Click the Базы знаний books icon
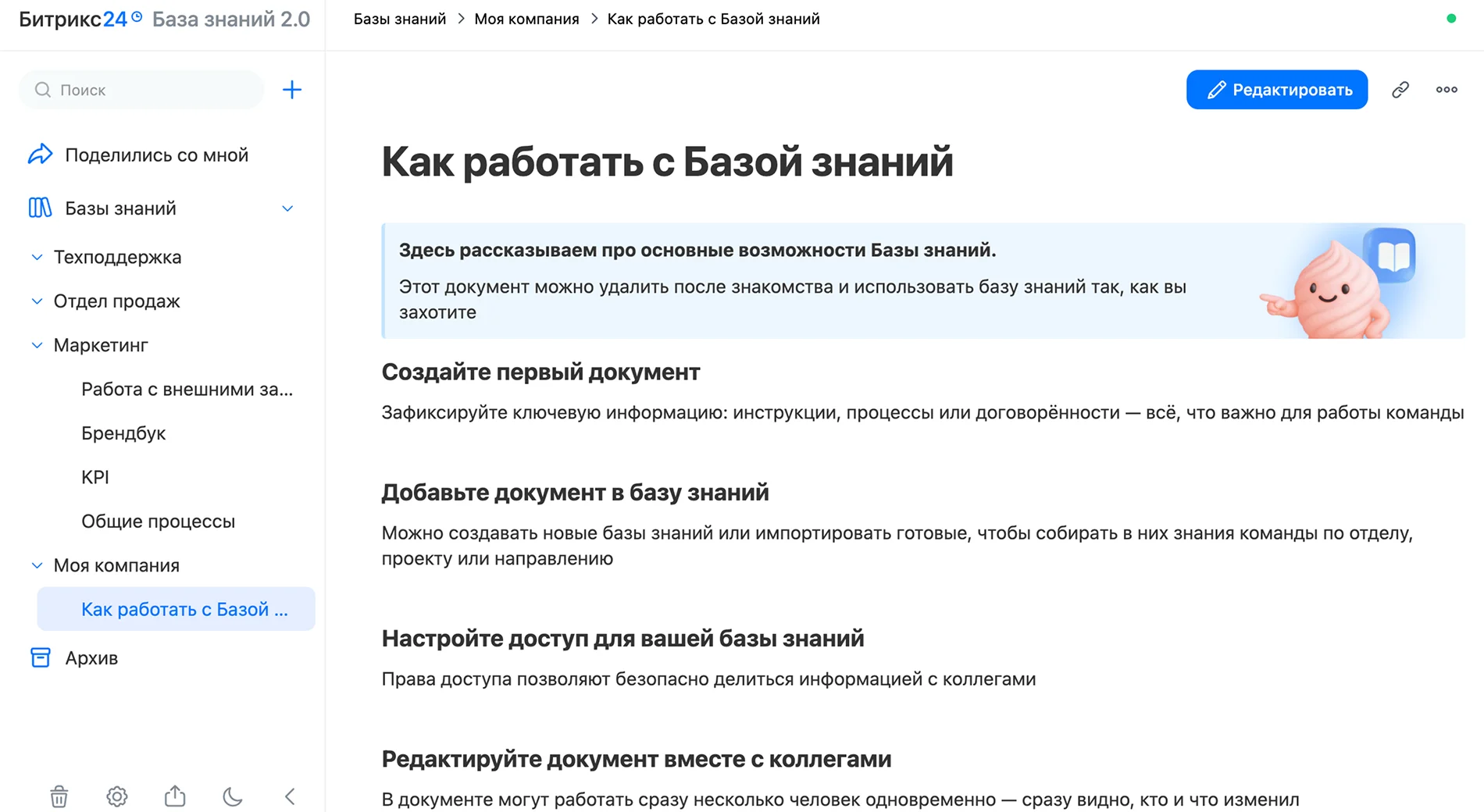This screenshot has width=1484, height=812. (x=40, y=208)
